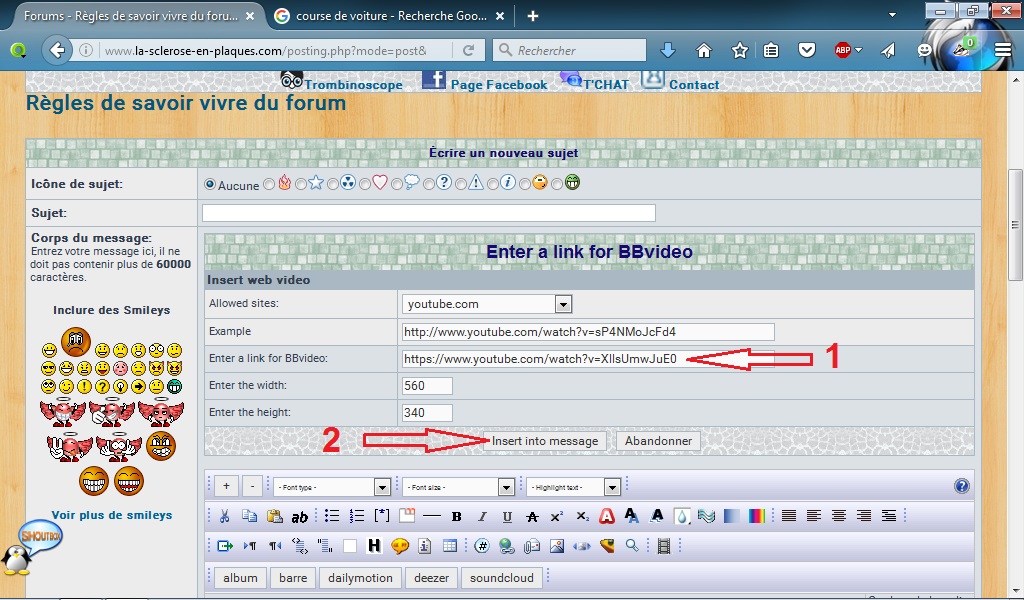Bookmark this page with the star icon
1024x600 pixels.
pyautogui.click(x=739, y=50)
